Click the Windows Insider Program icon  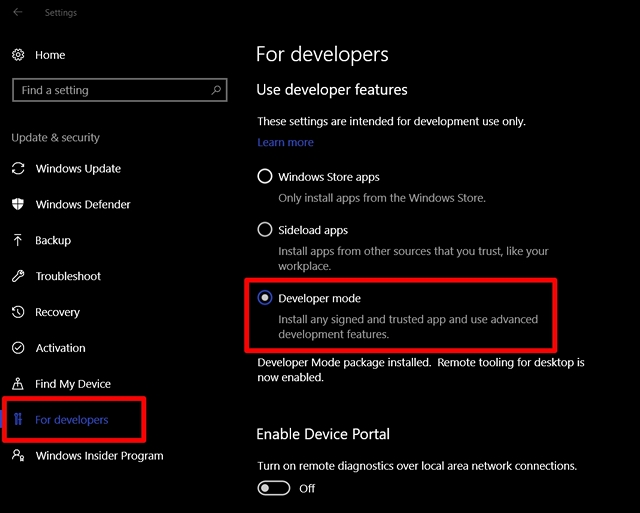point(18,455)
